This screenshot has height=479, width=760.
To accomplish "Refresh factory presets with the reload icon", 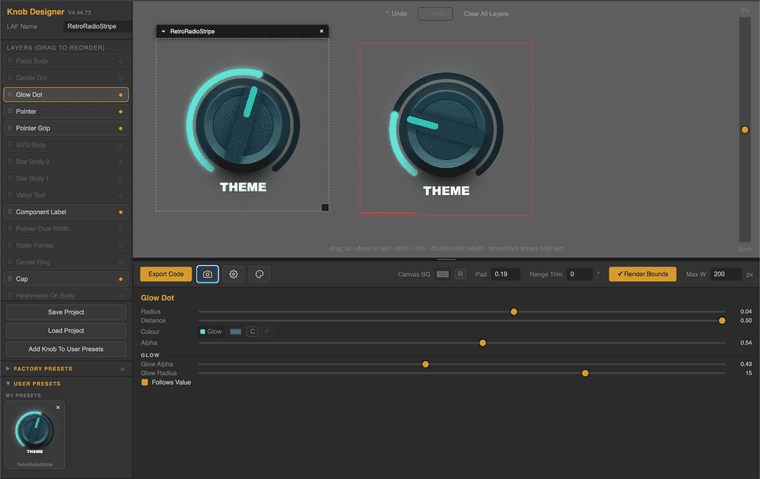I will [x=122, y=369].
